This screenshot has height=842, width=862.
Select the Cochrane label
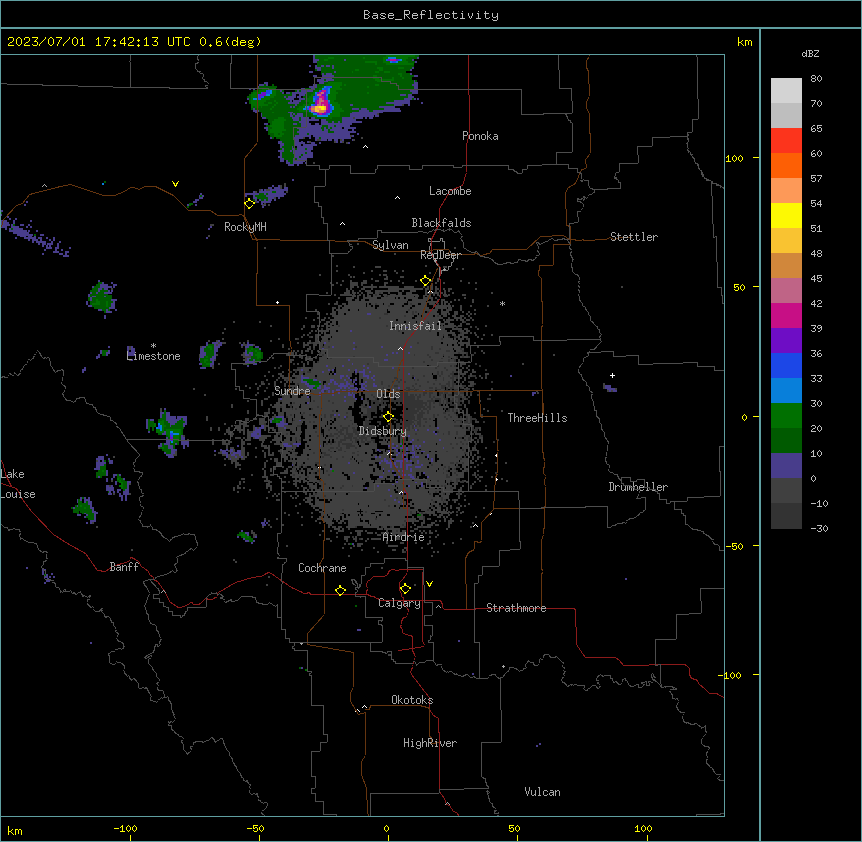pos(322,568)
